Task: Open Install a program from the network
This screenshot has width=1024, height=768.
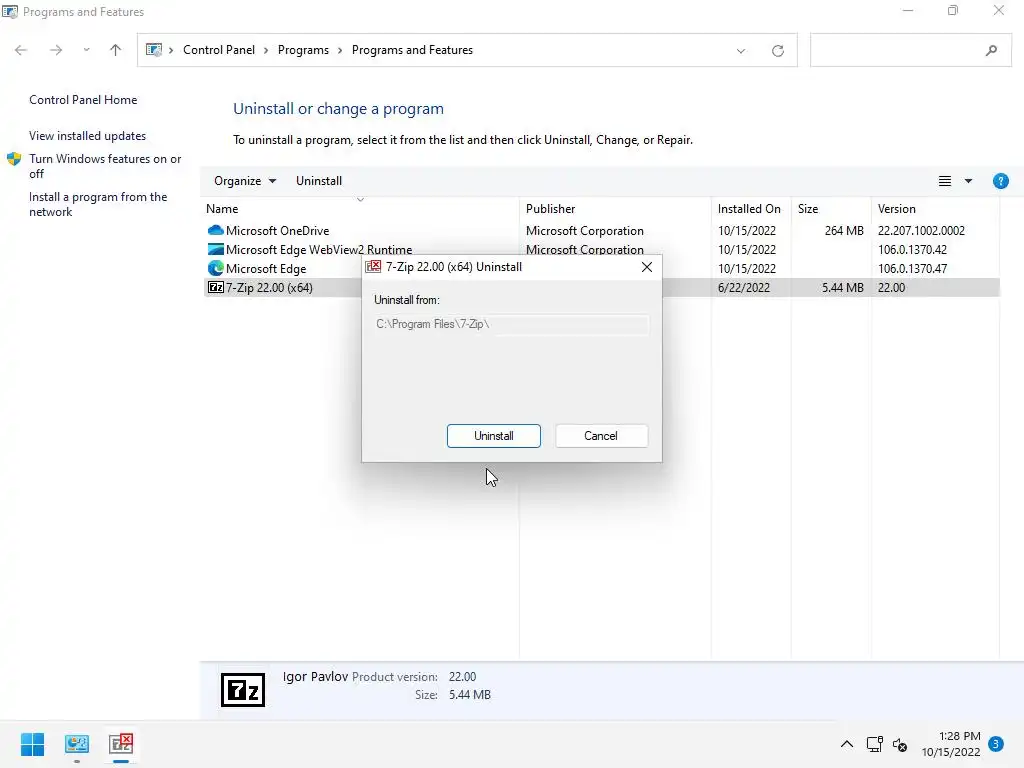Action: click(98, 204)
